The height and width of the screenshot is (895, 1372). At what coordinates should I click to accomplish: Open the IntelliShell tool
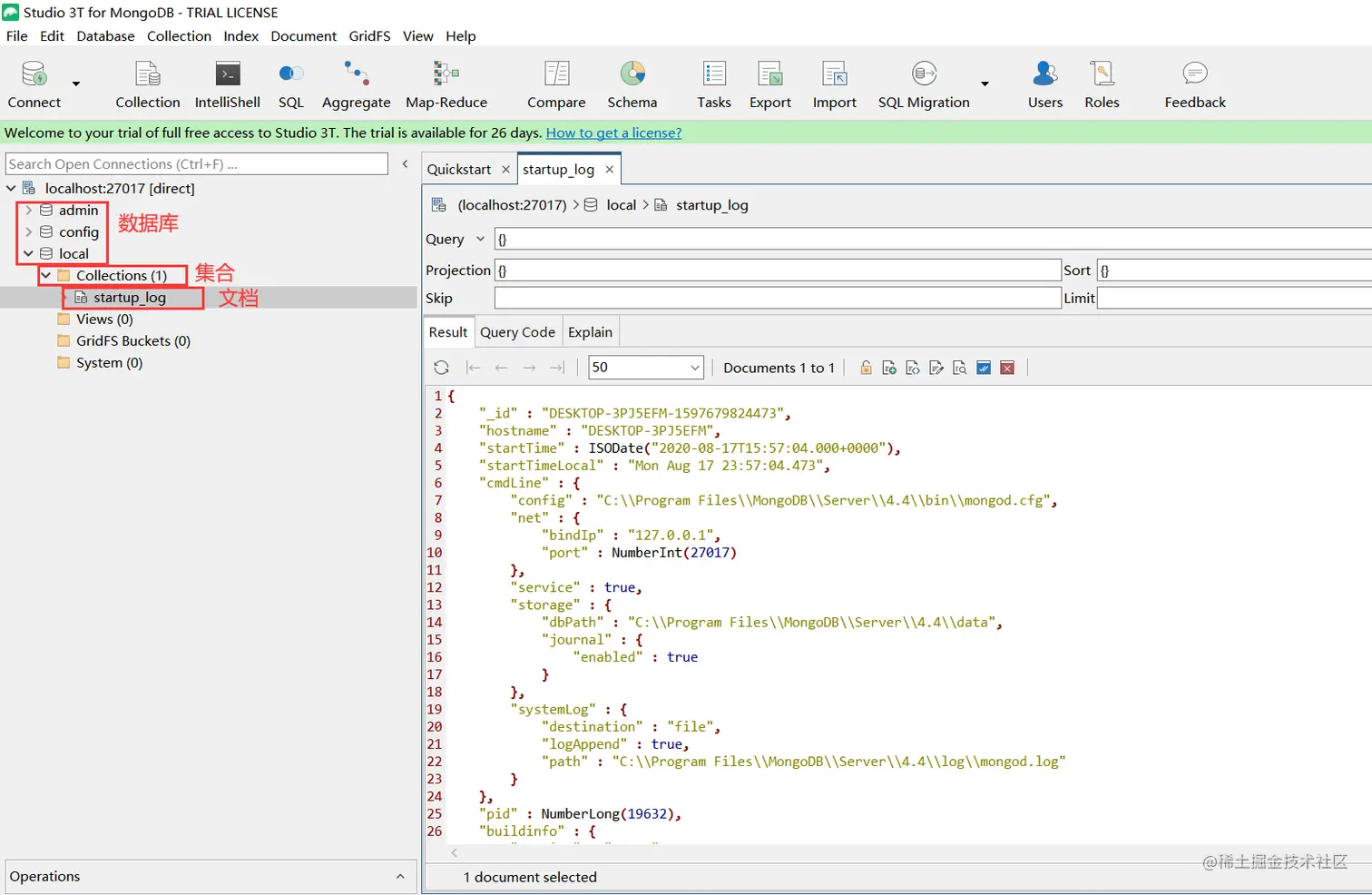(227, 84)
